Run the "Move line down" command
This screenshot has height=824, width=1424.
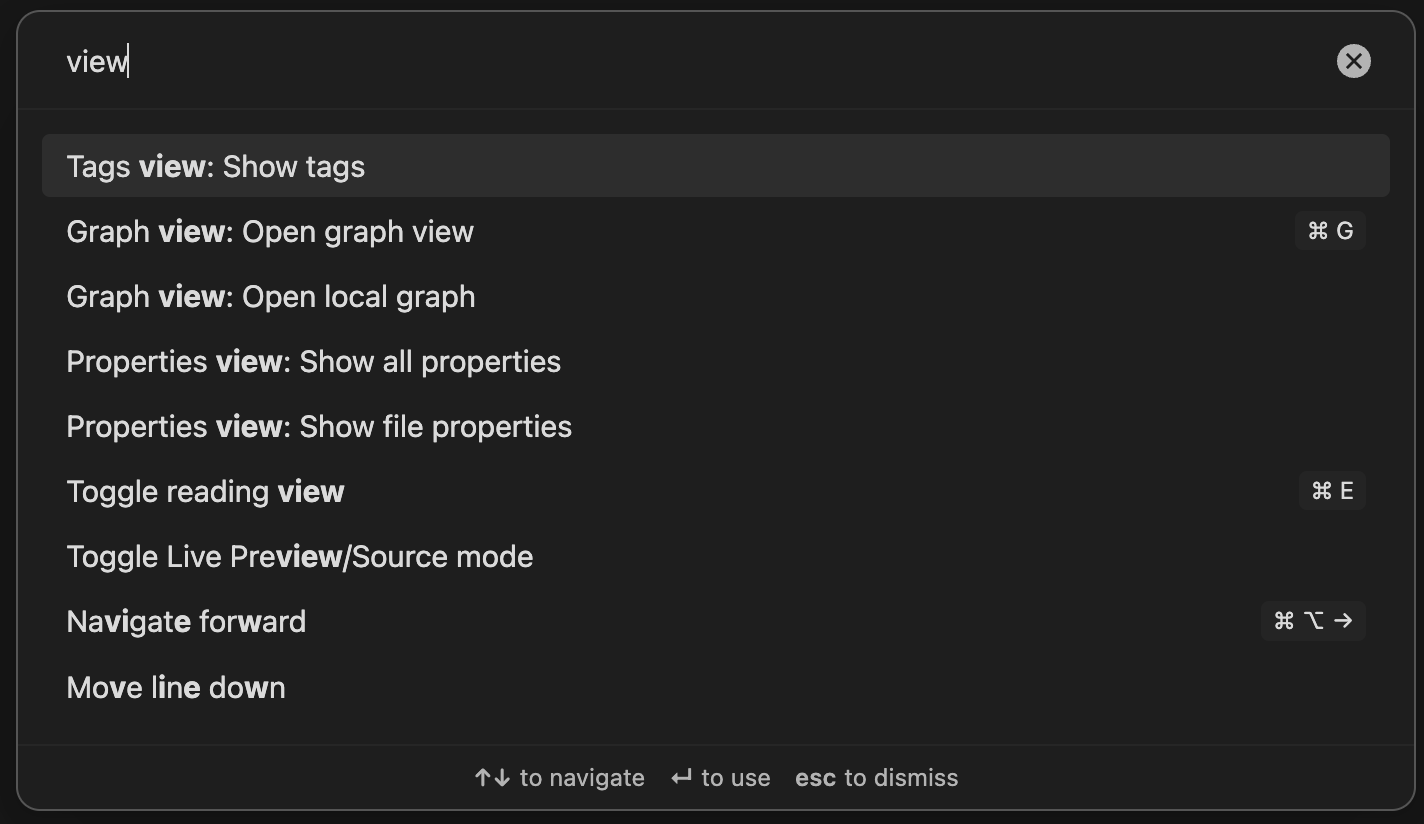click(176, 688)
